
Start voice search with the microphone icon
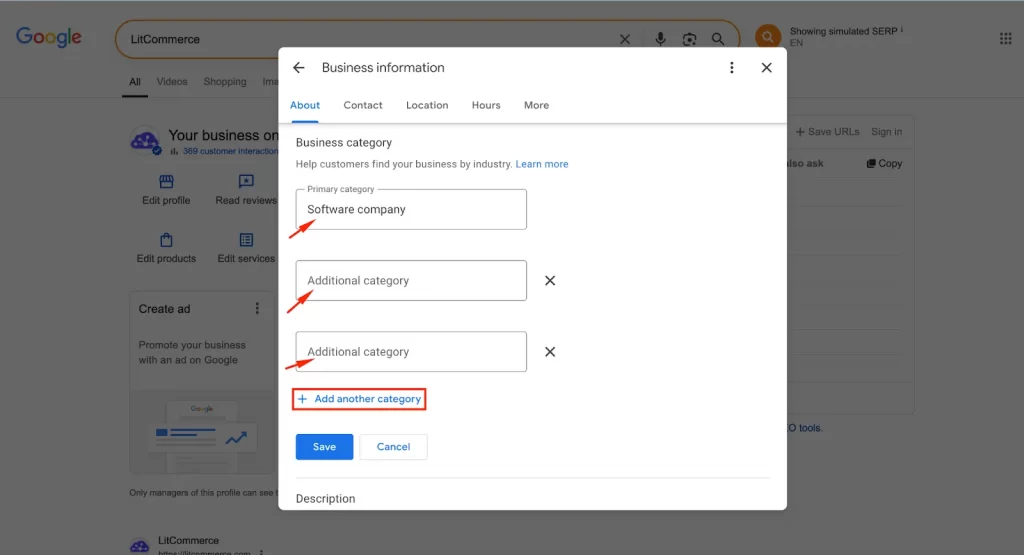point(660,39)
